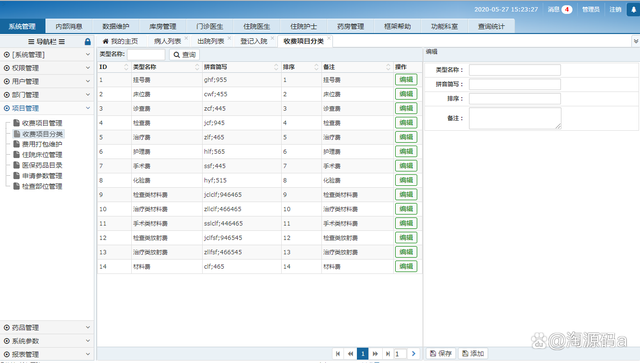Open the 数据维护 top menu
This screenshot has width=640, height=363.
[116, 26]
